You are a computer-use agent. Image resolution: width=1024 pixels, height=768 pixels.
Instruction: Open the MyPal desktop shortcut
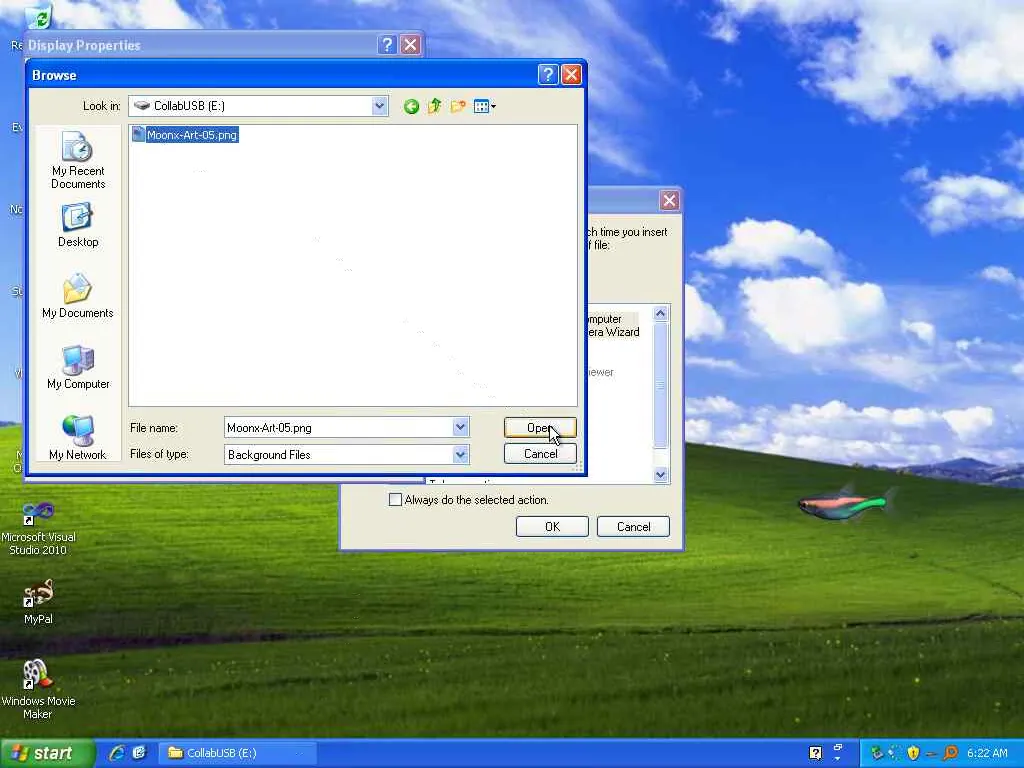(38, 601)
